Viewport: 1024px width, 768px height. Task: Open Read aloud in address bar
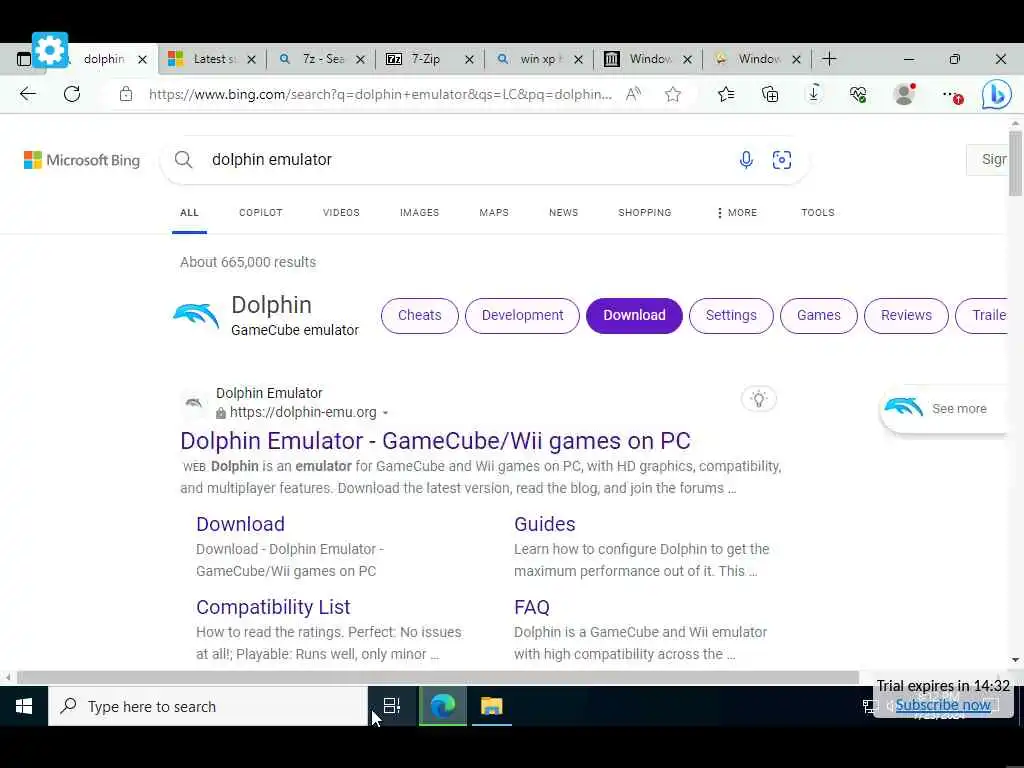633,94
